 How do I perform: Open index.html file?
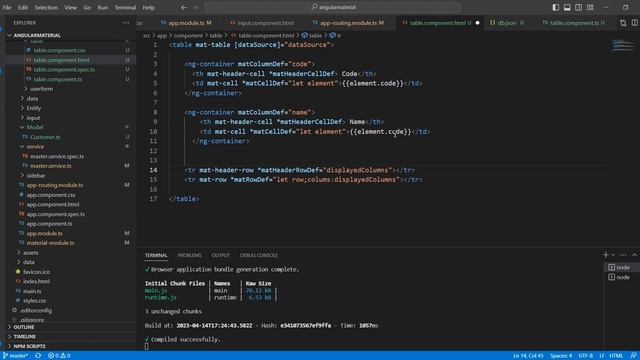36,281
